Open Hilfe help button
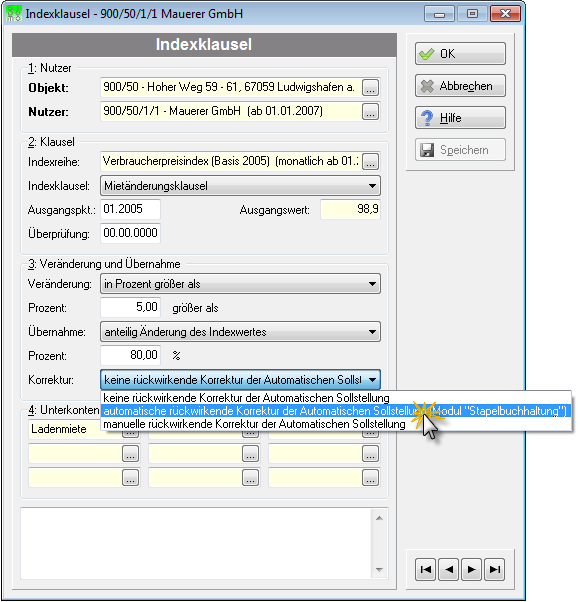 click(460, 117)
